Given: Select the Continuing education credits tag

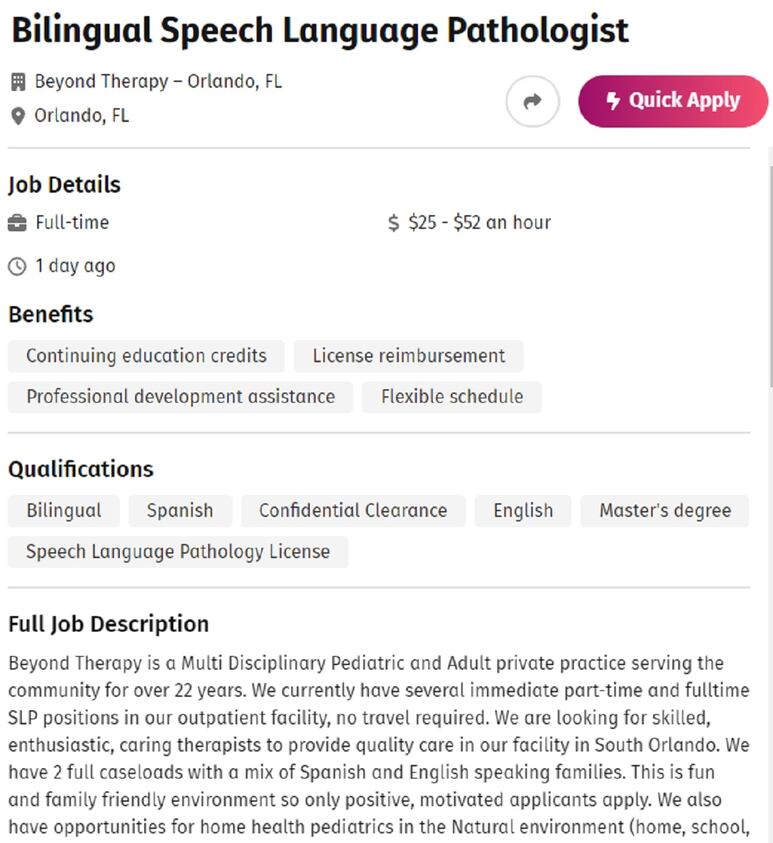Looking at the screenshot, I should click(146, 356).
